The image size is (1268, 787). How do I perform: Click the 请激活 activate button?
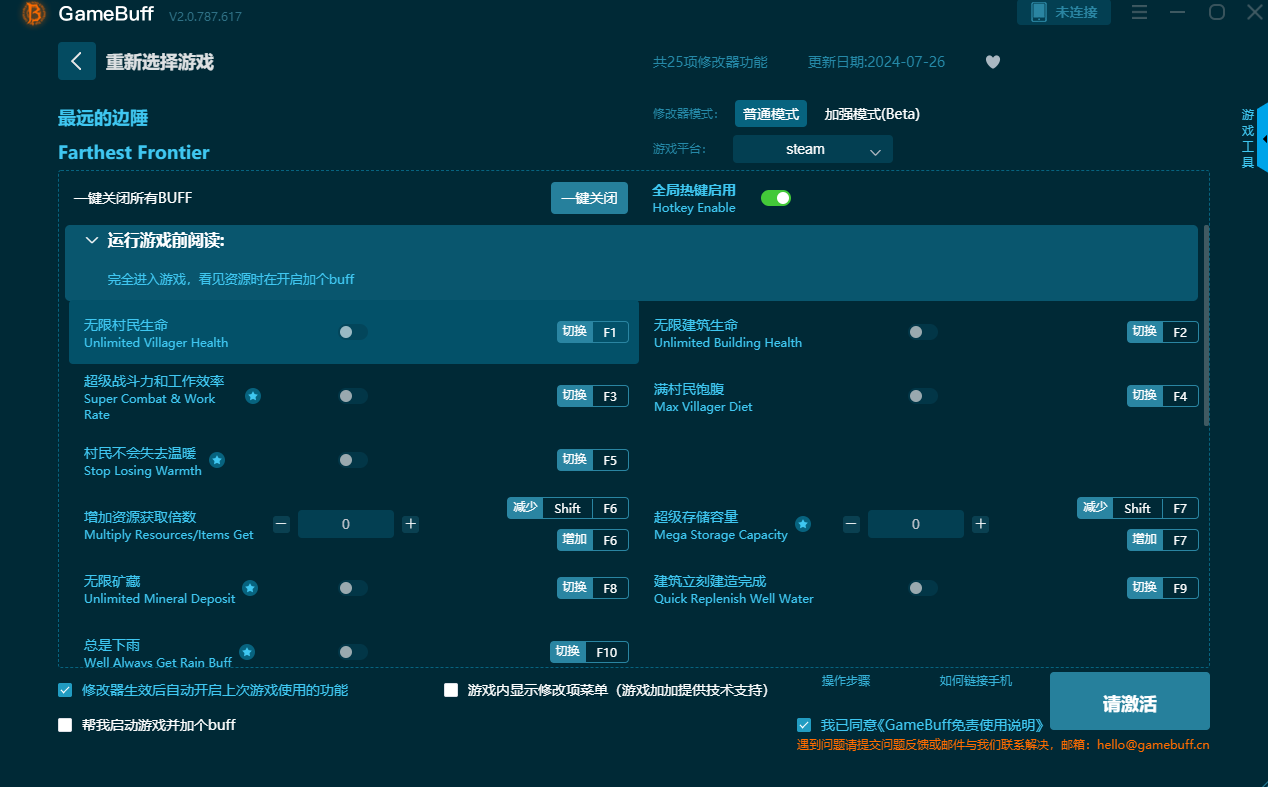[x=1130, y=701]
